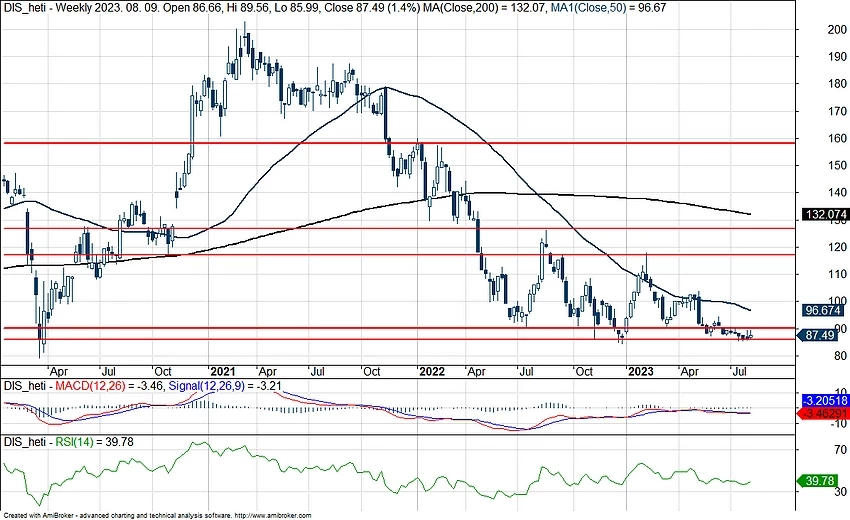Click the 140 price axis label
This screenshot has width=850, height=520.
coord(837,192)
